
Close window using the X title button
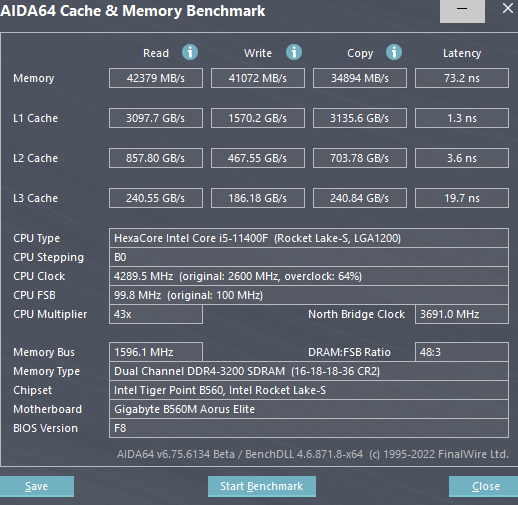tap(508, 8)
